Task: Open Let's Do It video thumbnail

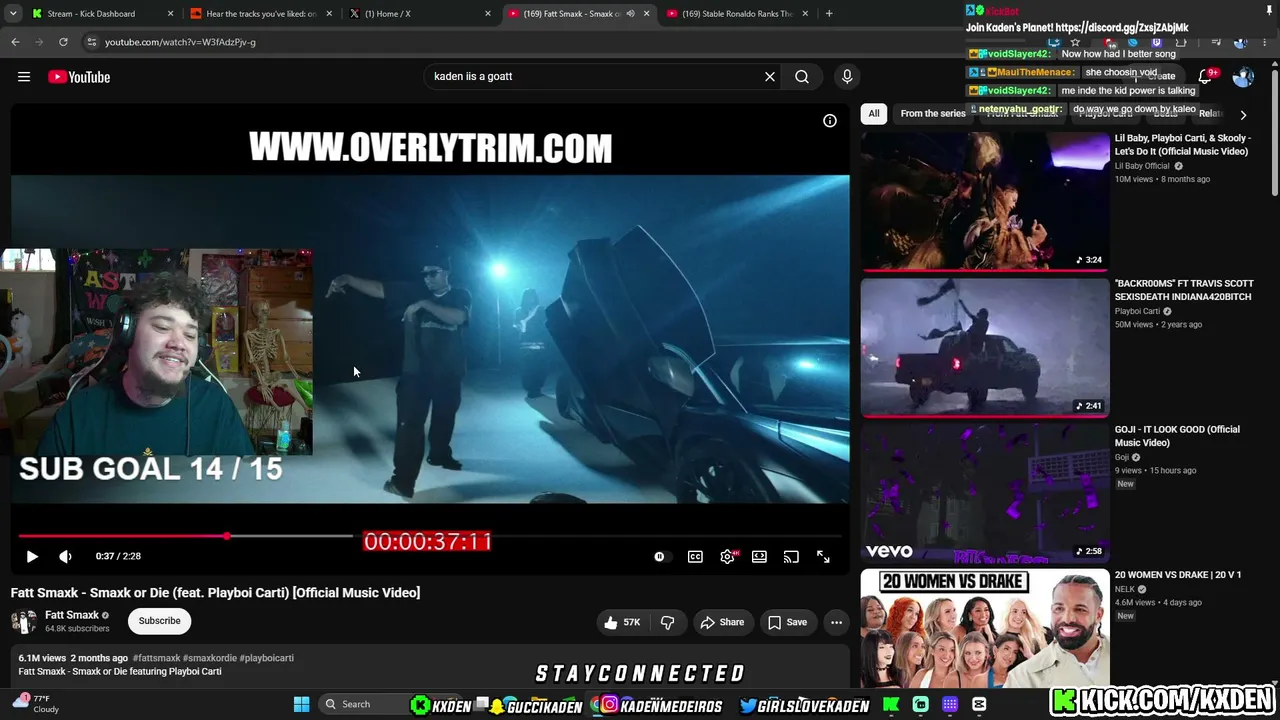Action: pyautogui.click(x=985, y=202)
